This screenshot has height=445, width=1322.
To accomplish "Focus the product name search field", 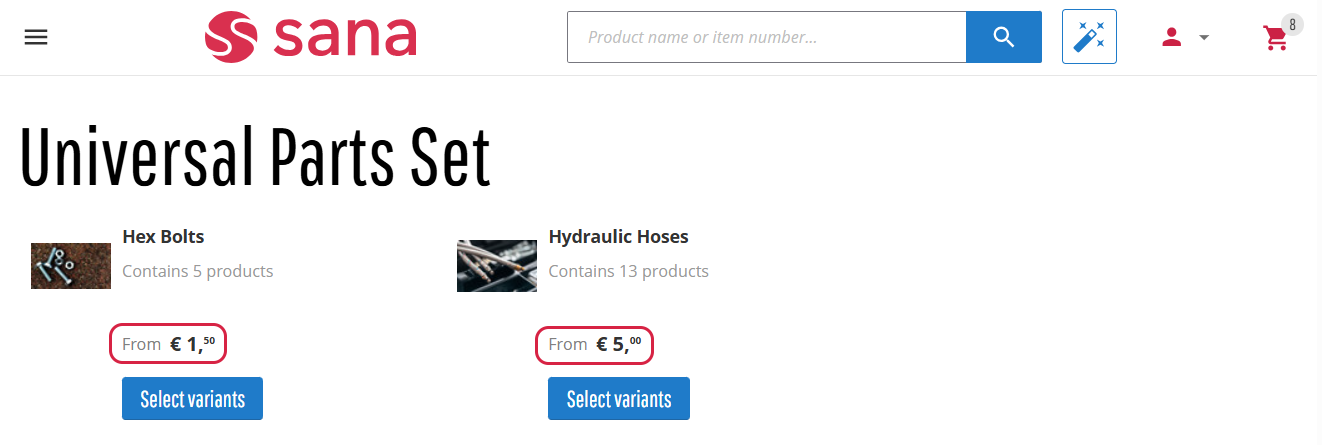I will pos(766,37).
